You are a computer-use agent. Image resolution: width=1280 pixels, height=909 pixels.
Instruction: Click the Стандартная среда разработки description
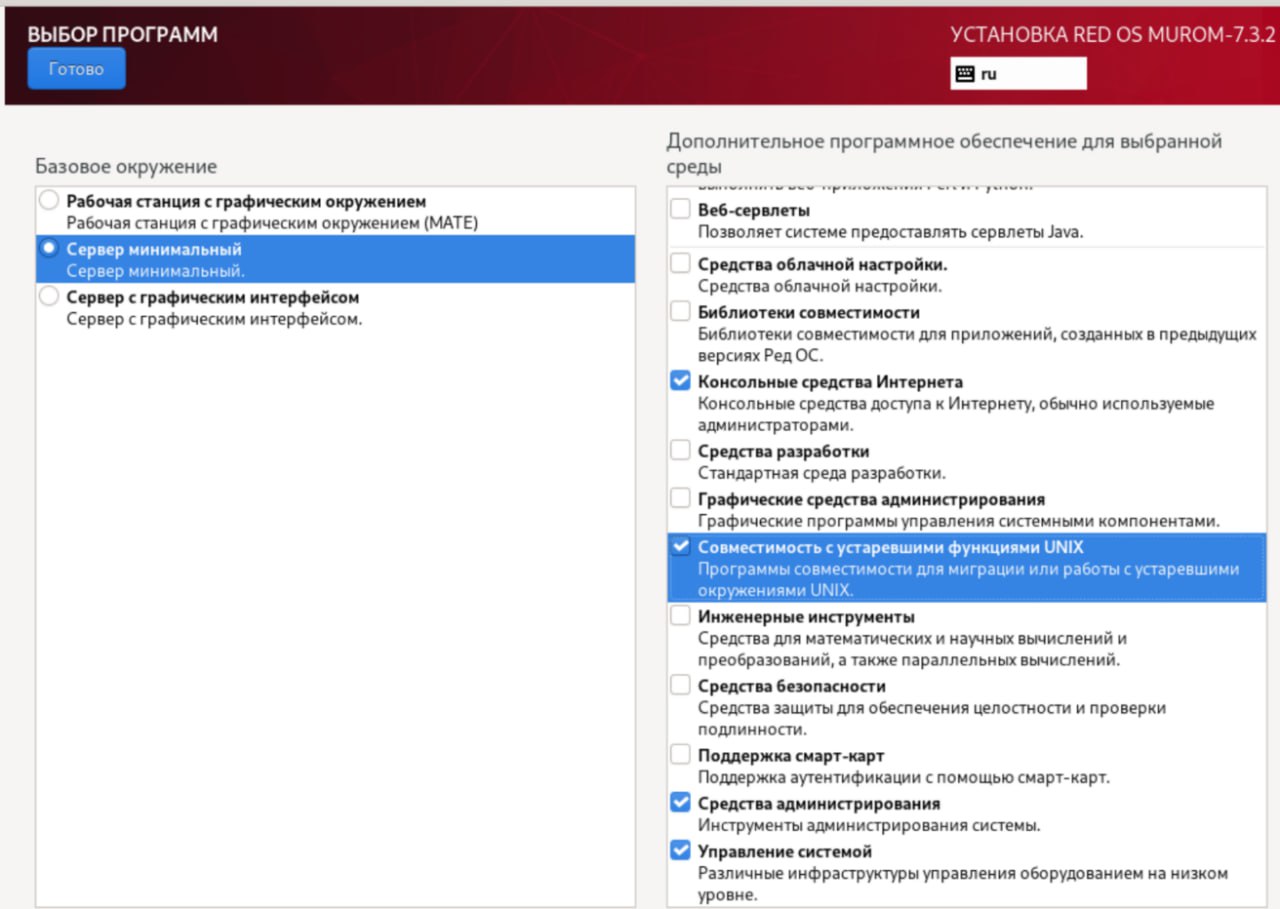point(822,473)
